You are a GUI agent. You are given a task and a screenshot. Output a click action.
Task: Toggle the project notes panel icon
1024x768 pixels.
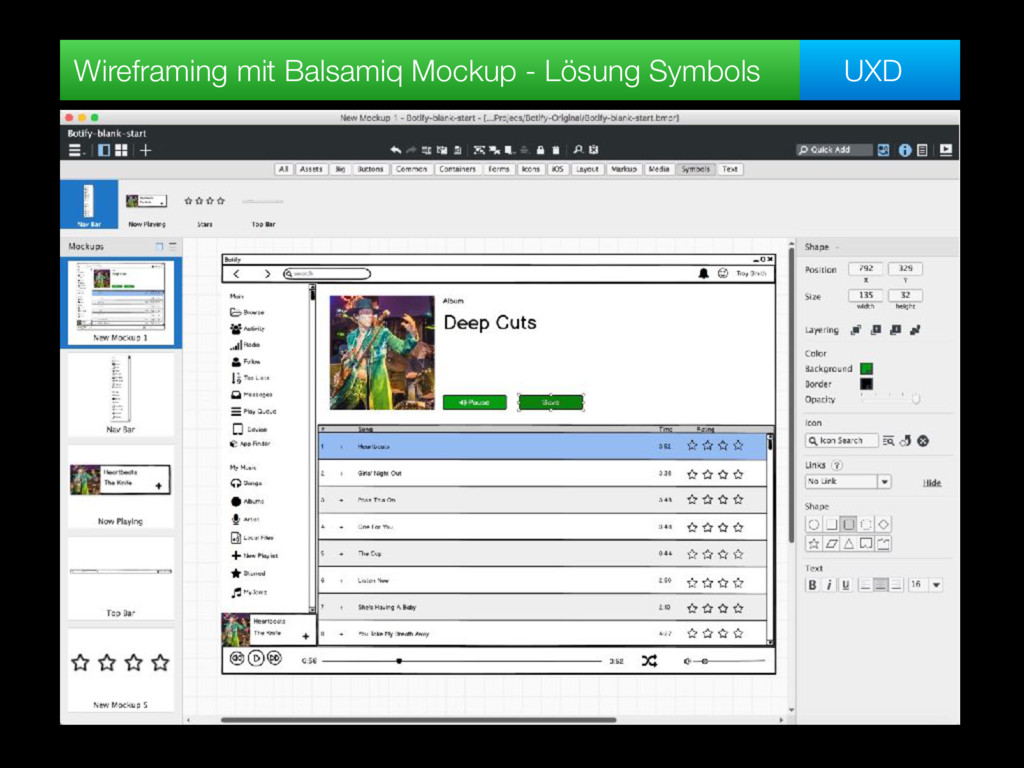tap(922, 150)
